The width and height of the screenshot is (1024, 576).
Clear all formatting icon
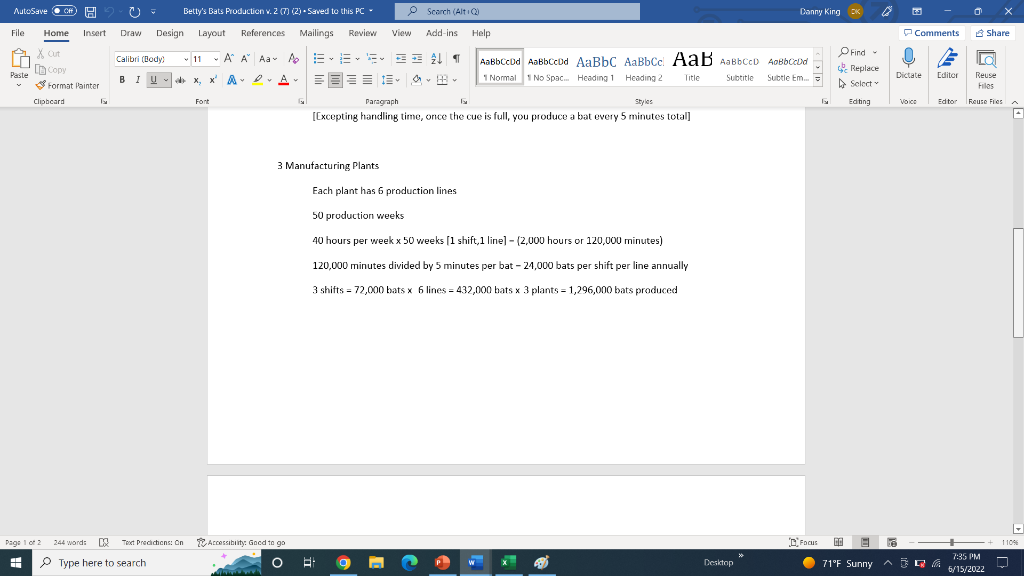[x=293, y=59]
